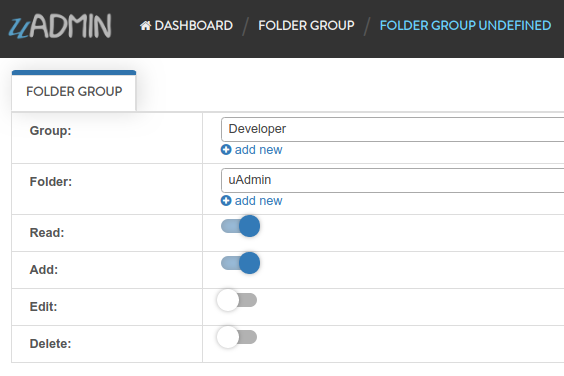Turn off the Add toggle
Viewport: 564px width, 376px height.
(x=240, y=263)
